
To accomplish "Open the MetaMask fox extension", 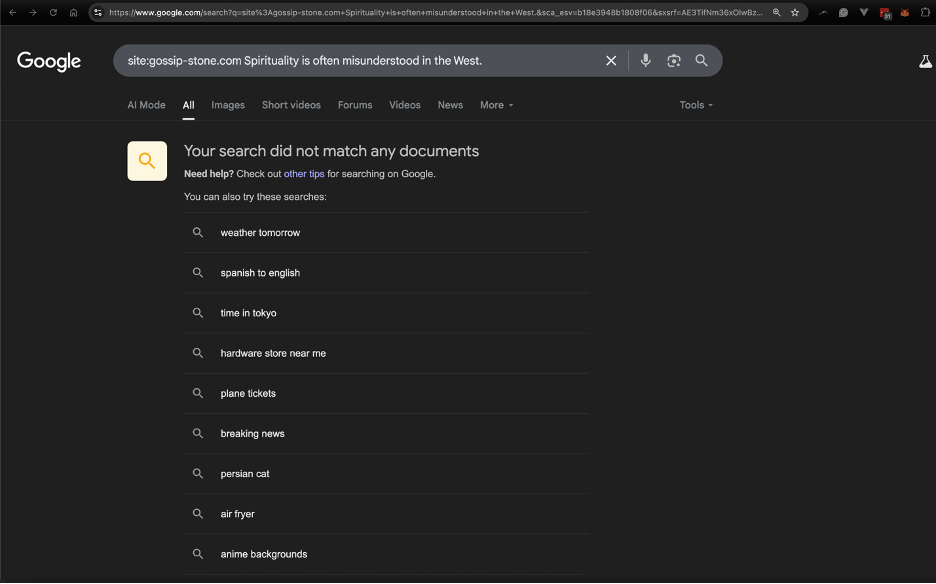I will pyautogui.click(x=905, y=13).
